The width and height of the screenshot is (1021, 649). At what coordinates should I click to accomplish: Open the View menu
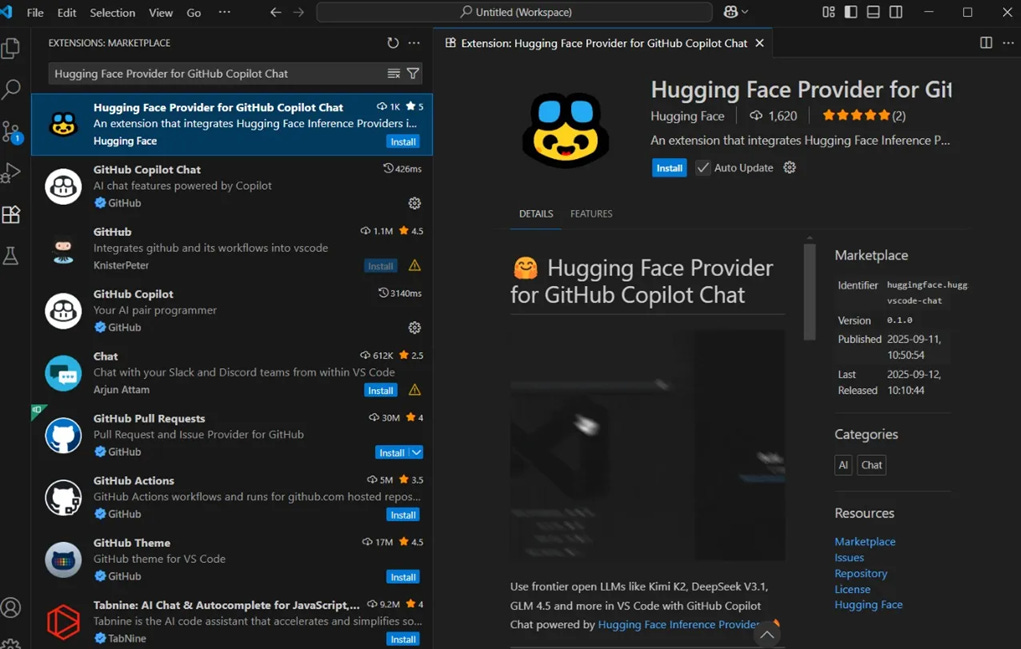[x=160, y=12]
